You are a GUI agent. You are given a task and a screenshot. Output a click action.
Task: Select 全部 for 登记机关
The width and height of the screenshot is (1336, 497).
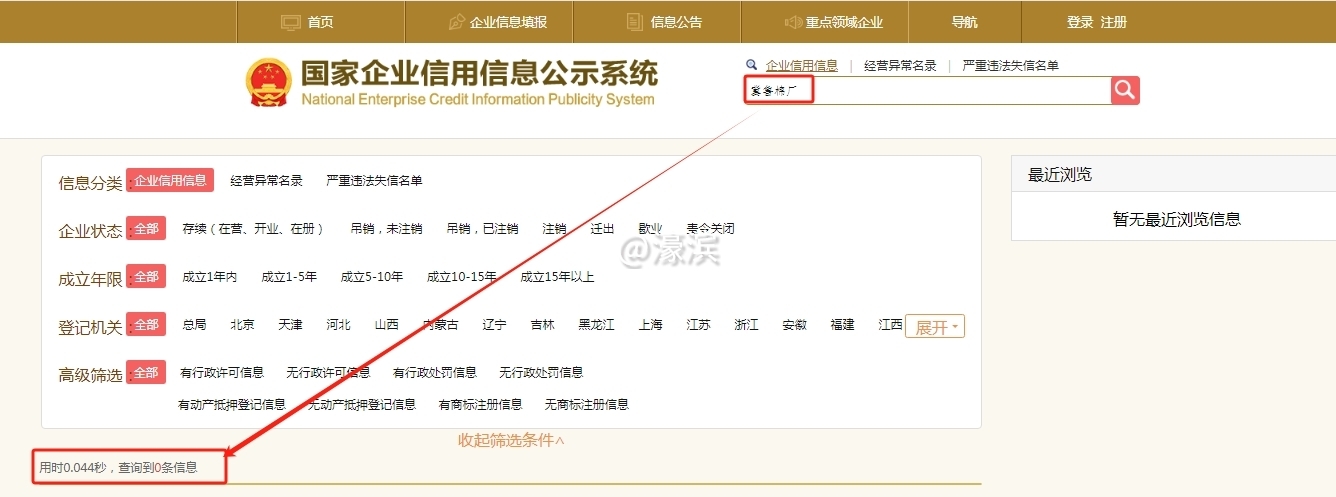146,324
